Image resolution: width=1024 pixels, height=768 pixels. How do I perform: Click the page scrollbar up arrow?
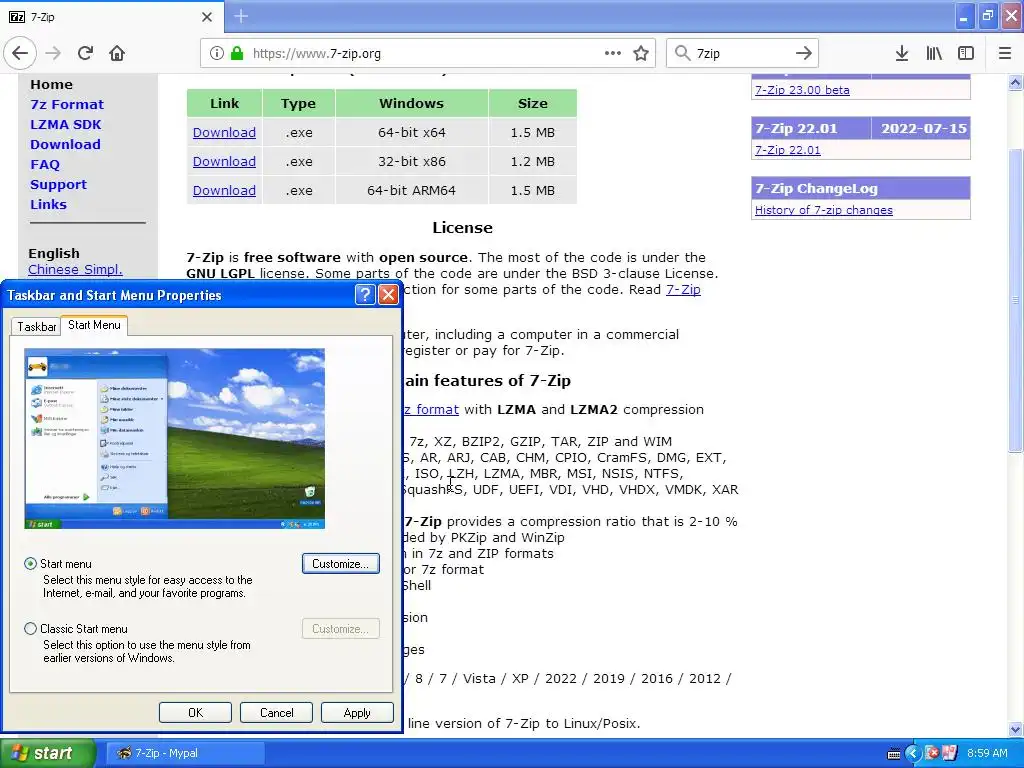[1015, 82]
